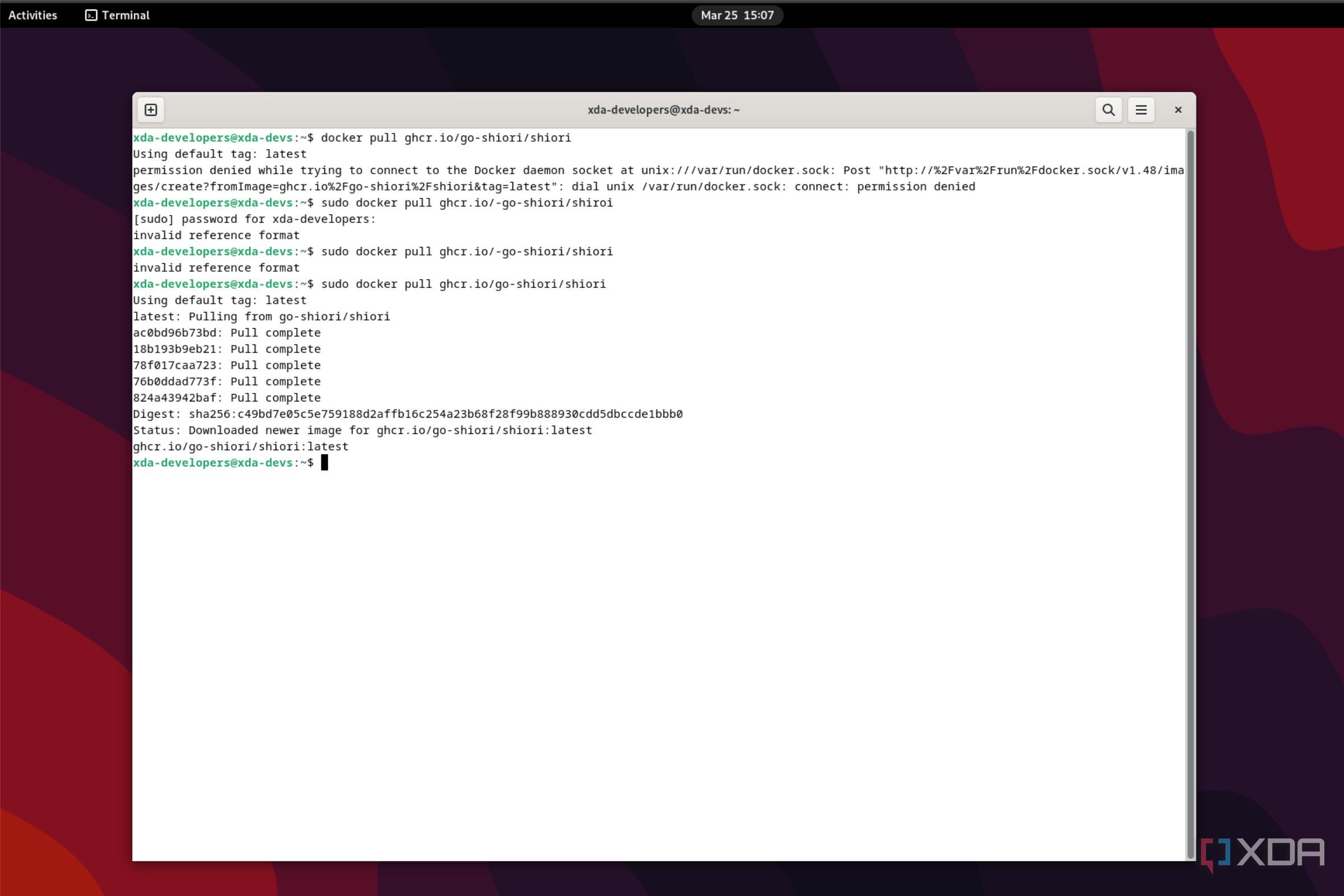Click the sudo password prompt line

(x=254, y=219)
